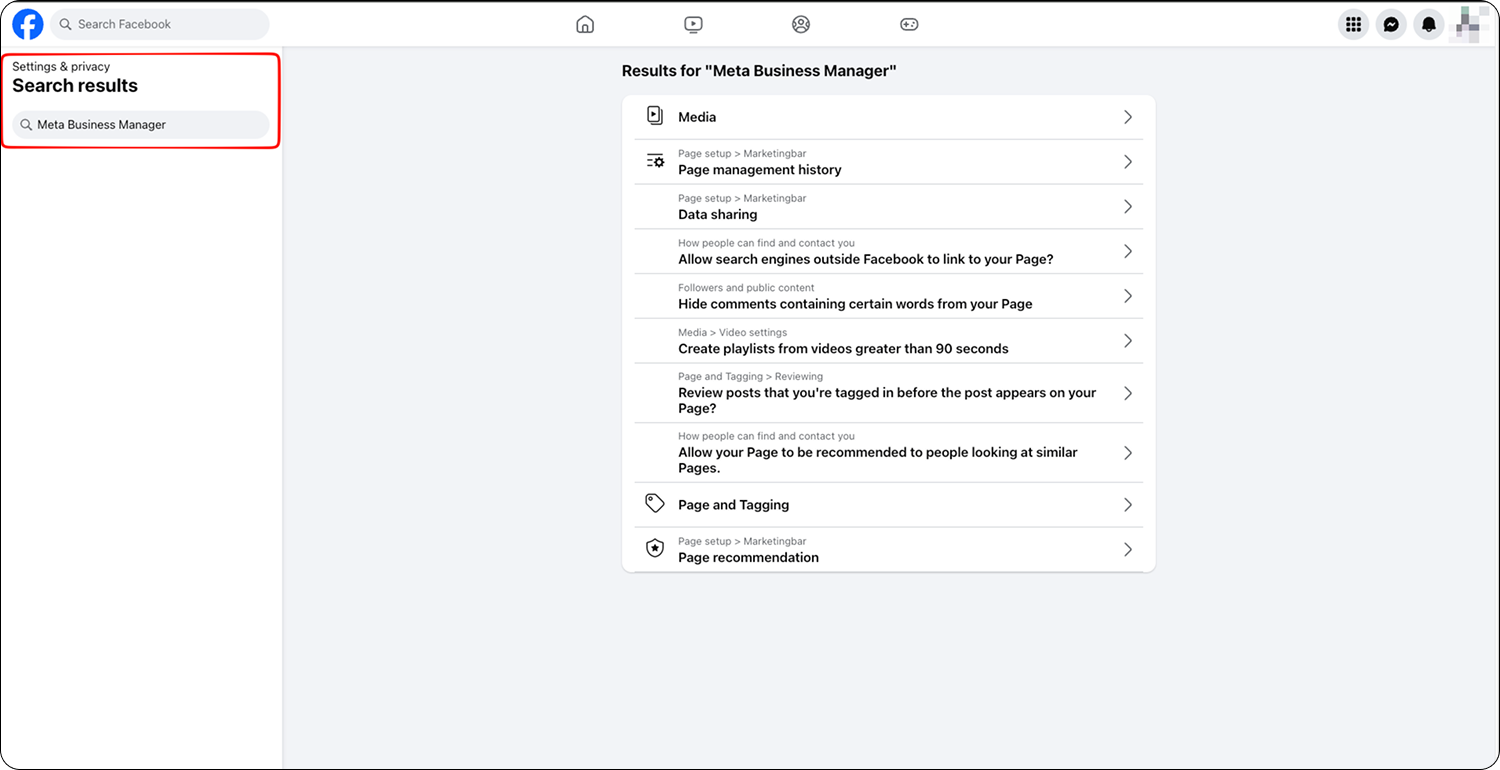Click the Media play icon
Viewport: 1500px width, 770px height.
(655, 116)
